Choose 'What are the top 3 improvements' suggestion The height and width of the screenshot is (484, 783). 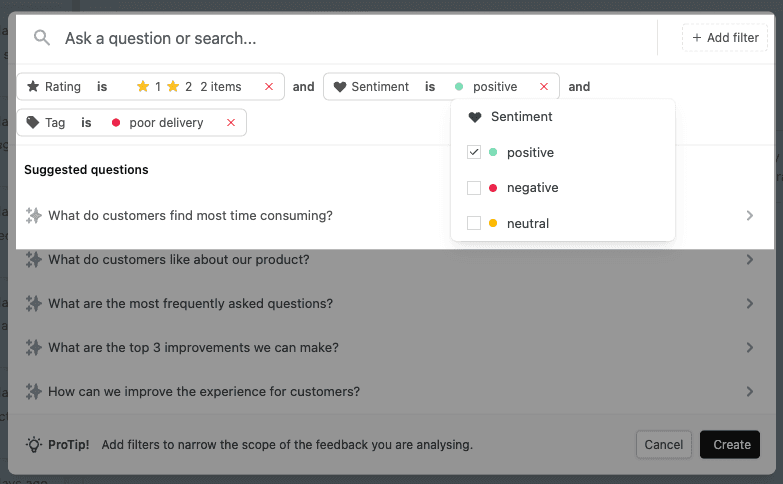tap(193, 348)
